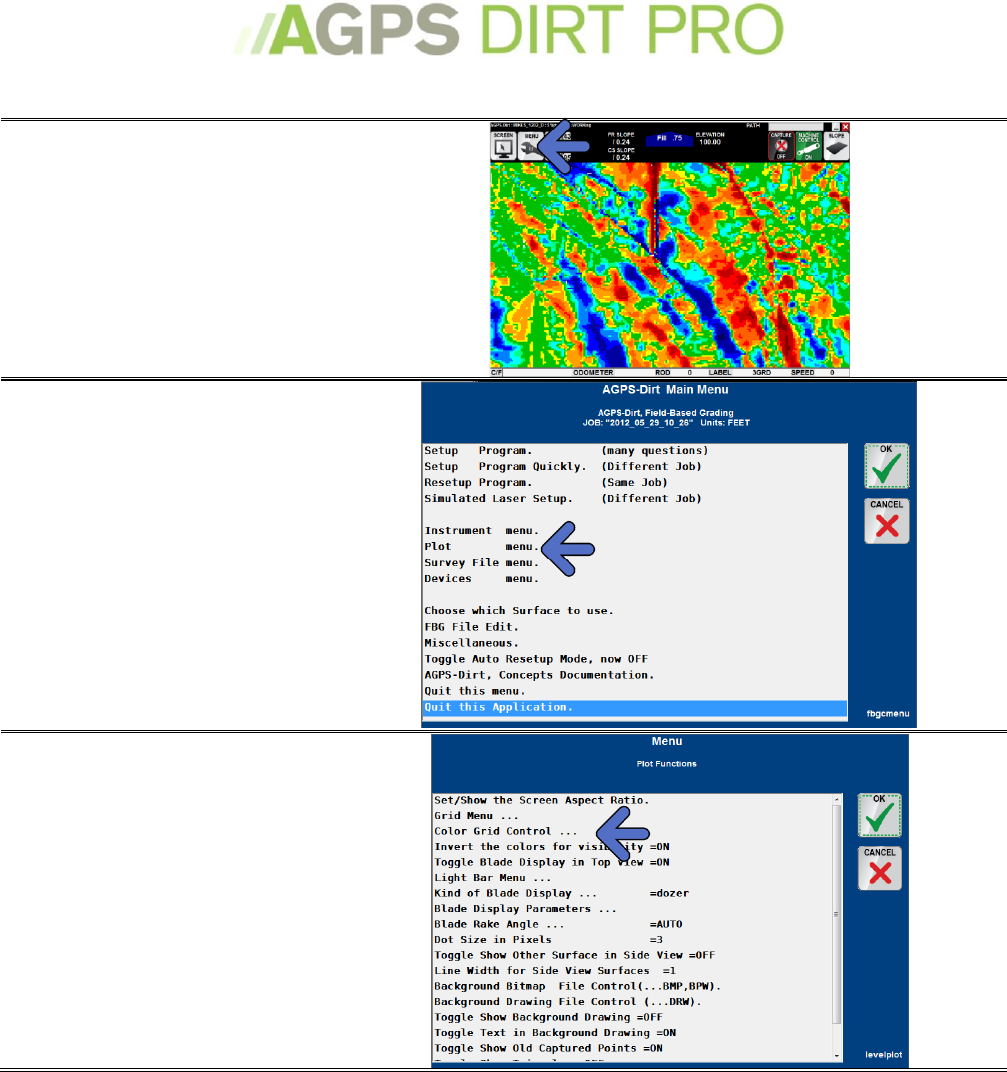Close the AGPS-Dirt map window
Image resolution: width=1007 pixels, height=1072 pixels.
click(x=845, y=127)
